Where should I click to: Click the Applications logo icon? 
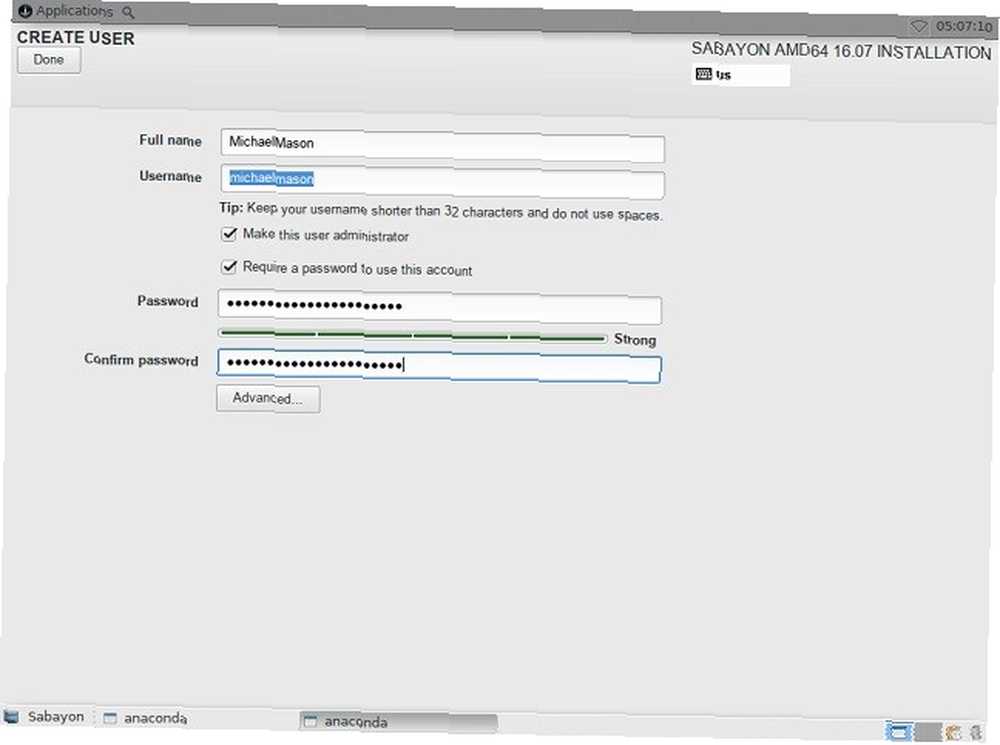pos(26,11)
